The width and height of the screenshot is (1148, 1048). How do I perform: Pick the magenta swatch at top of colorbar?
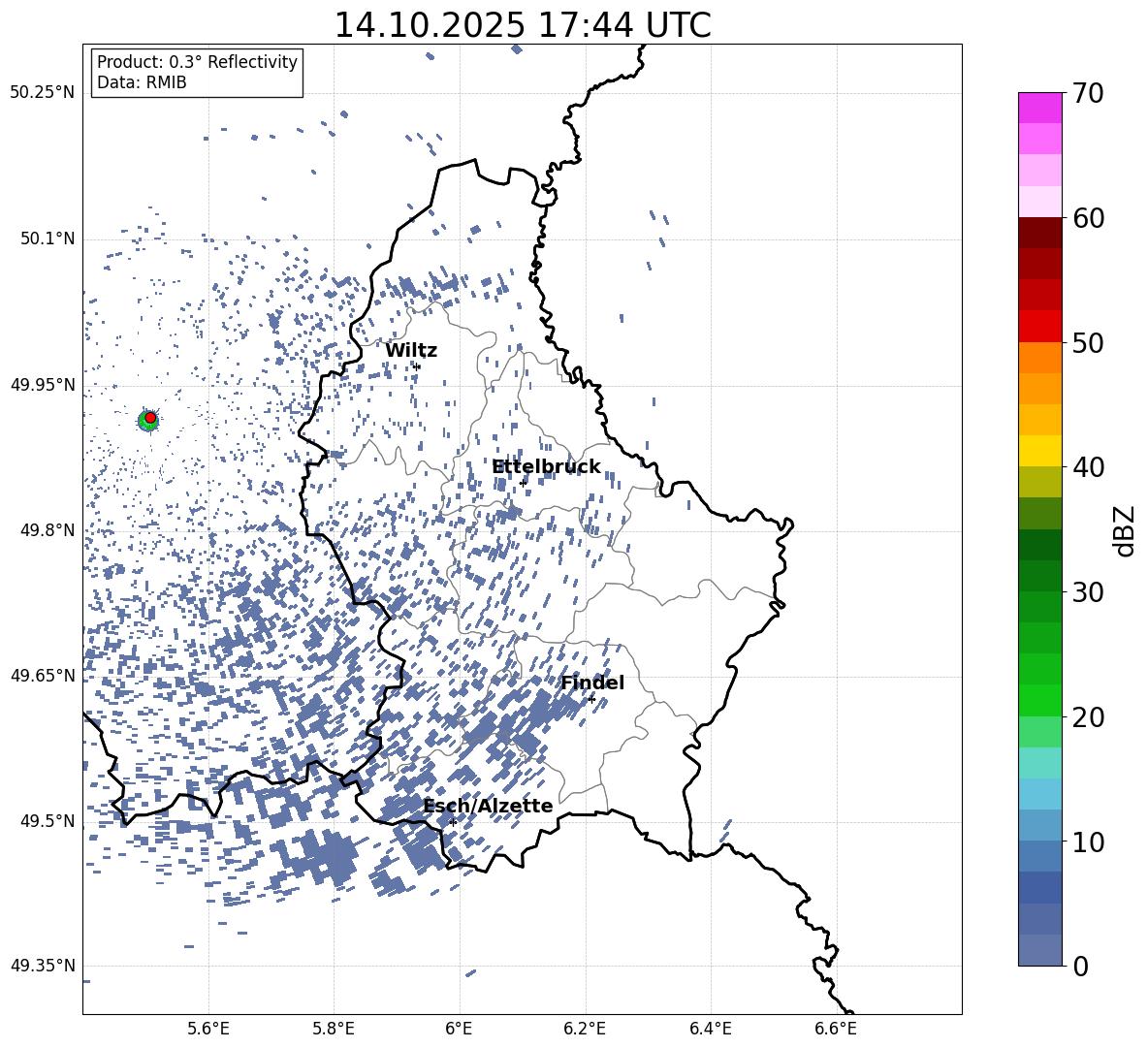click(x=1039, y=108)
